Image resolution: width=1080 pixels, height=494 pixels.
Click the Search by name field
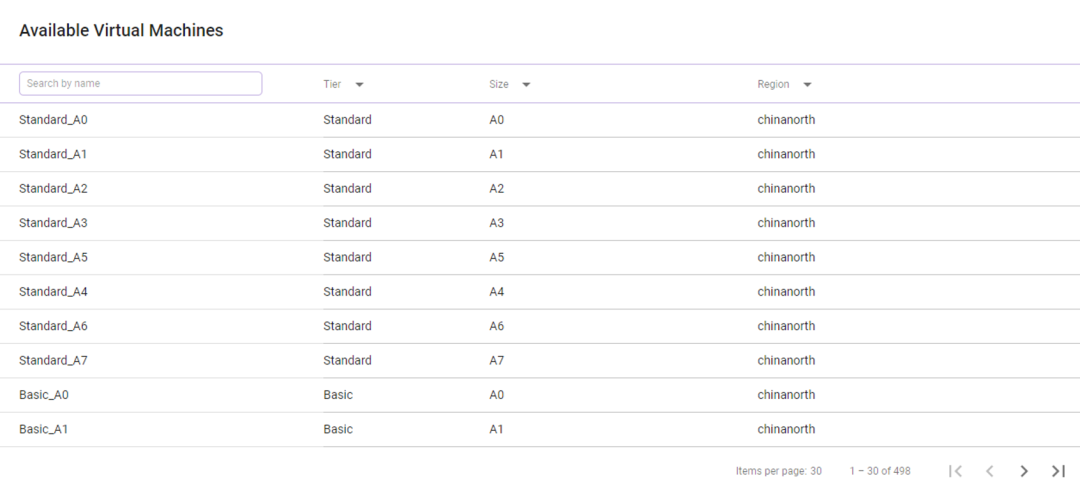[x=141, y=84]
